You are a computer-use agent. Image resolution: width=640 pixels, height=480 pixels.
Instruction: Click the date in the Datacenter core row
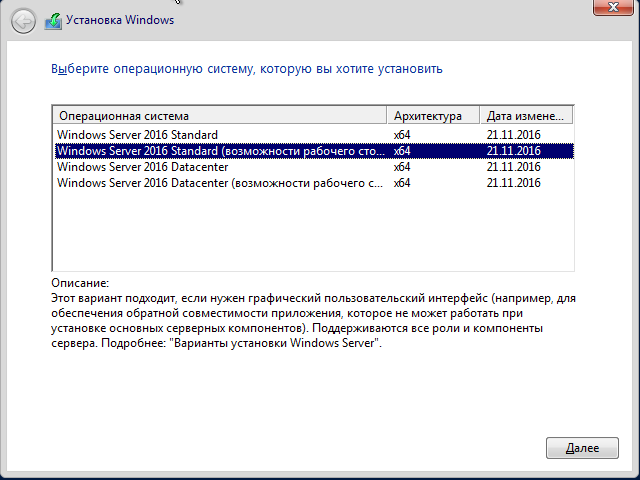click(x=513, y=167)
